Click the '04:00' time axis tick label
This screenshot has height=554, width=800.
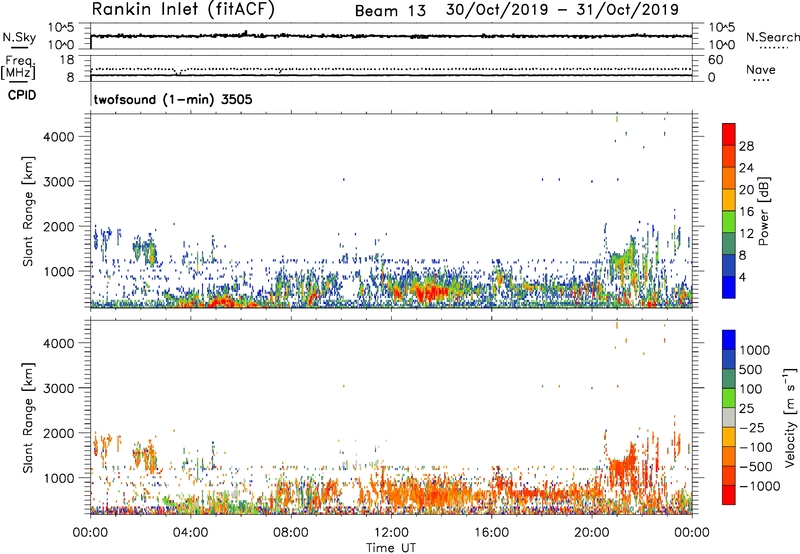click(x=191, y=533)
